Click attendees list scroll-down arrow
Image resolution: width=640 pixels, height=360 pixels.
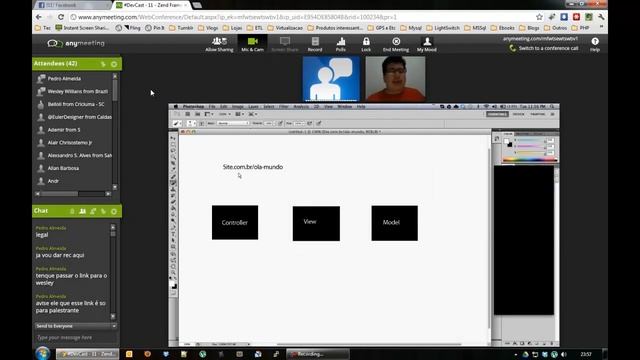(115, 187)
